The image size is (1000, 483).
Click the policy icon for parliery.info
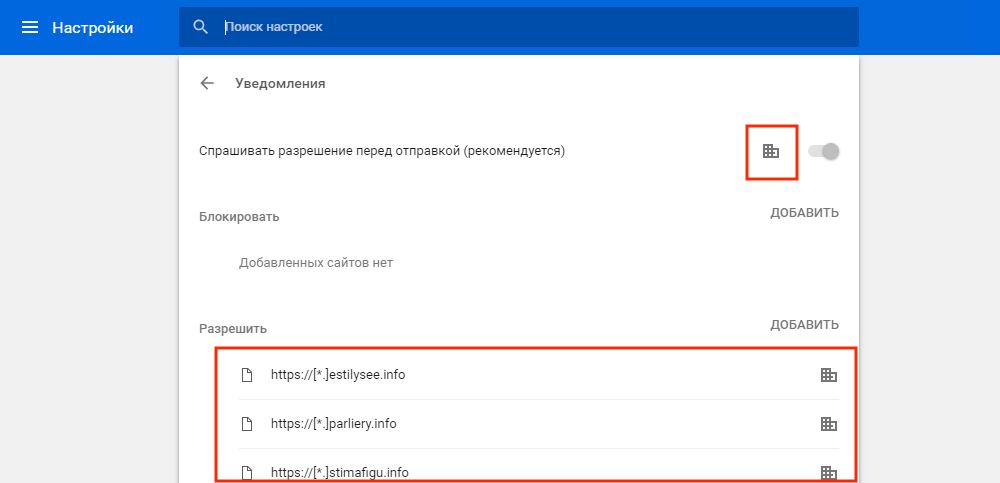point(828,424)
